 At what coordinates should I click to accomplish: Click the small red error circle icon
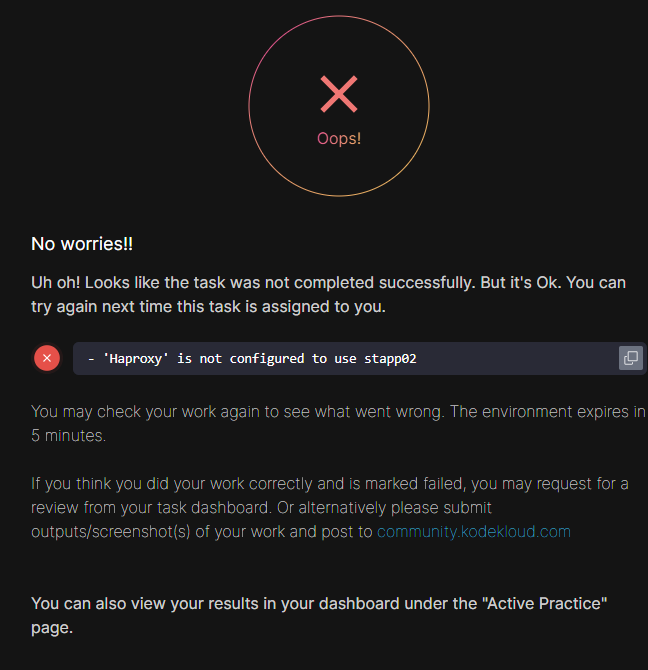click(47, 358)
